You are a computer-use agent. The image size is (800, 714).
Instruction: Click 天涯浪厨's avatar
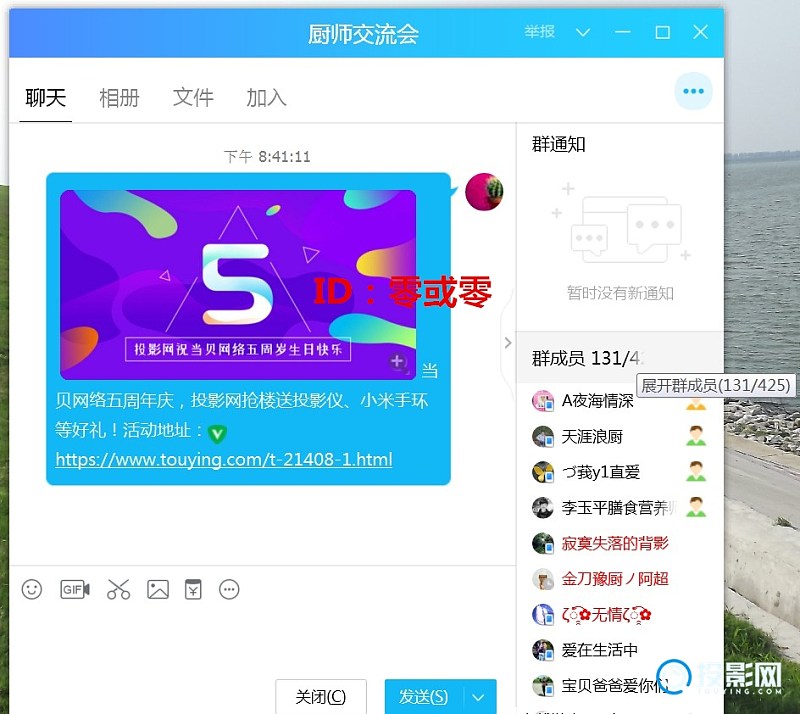click(x=543, y=437)
